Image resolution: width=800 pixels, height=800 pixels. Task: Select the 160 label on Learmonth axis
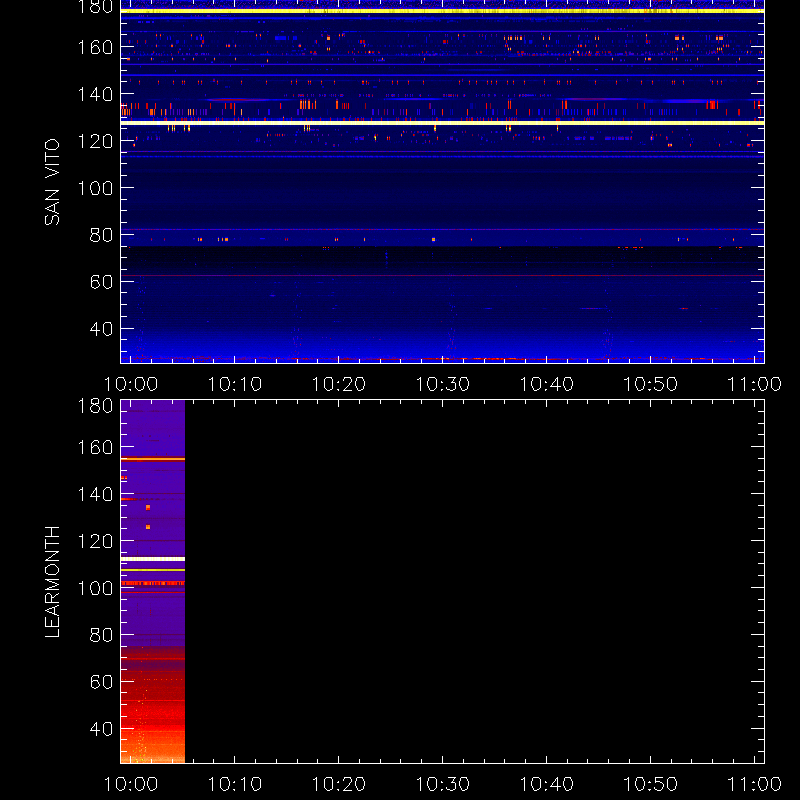pyautogui.click(x=95, y=447)
